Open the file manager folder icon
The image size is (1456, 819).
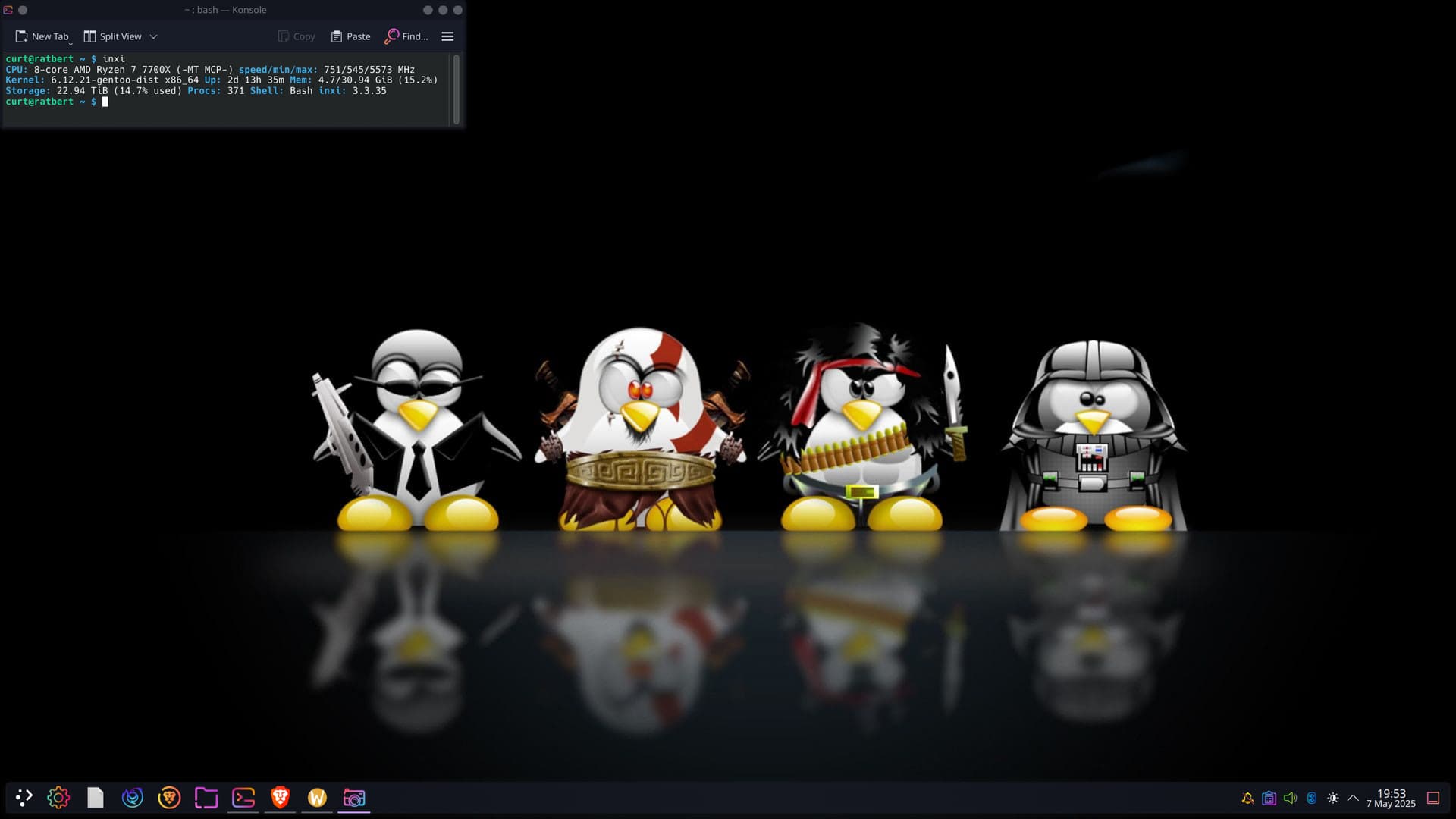tap(206, 798)
